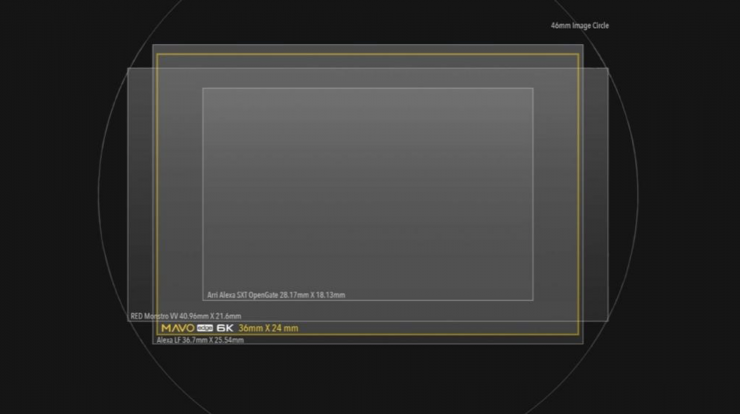Click the 46mm Image Circle label
The width and height of the screenshot is (740, 414).
[579, 26]
